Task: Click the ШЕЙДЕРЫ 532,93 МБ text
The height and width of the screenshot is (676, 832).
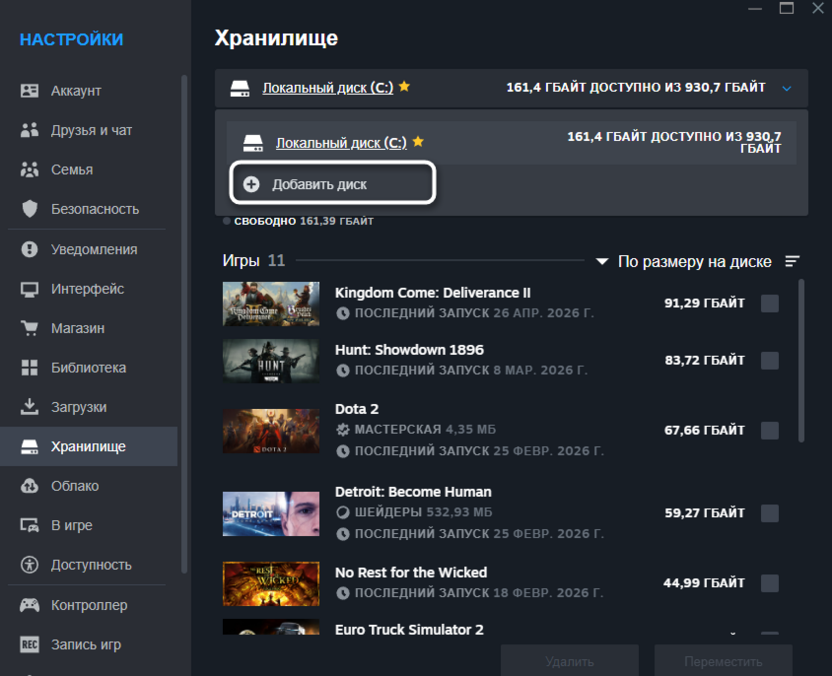Action: [423, 512]
